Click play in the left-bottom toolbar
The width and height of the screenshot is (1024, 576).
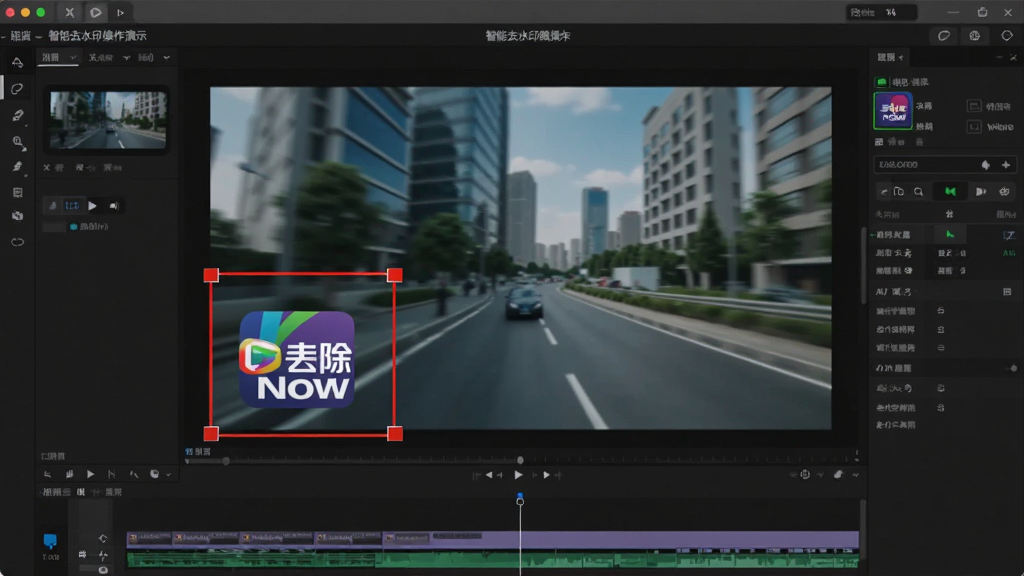90,474
